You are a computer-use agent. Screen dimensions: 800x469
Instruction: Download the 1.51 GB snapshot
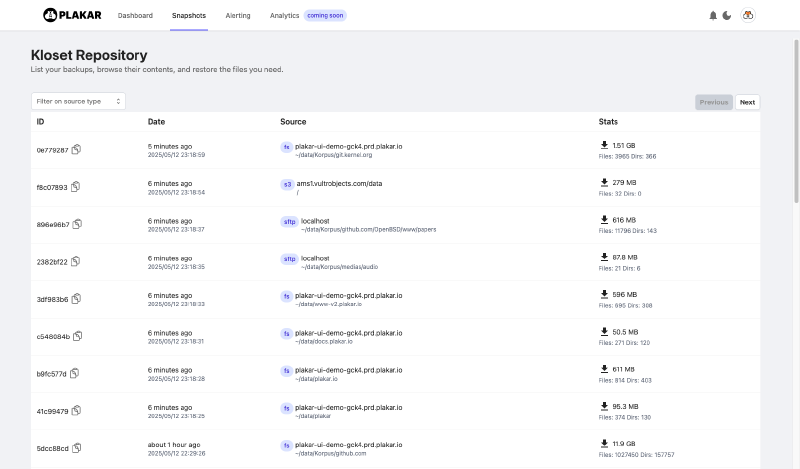(604, 145)
